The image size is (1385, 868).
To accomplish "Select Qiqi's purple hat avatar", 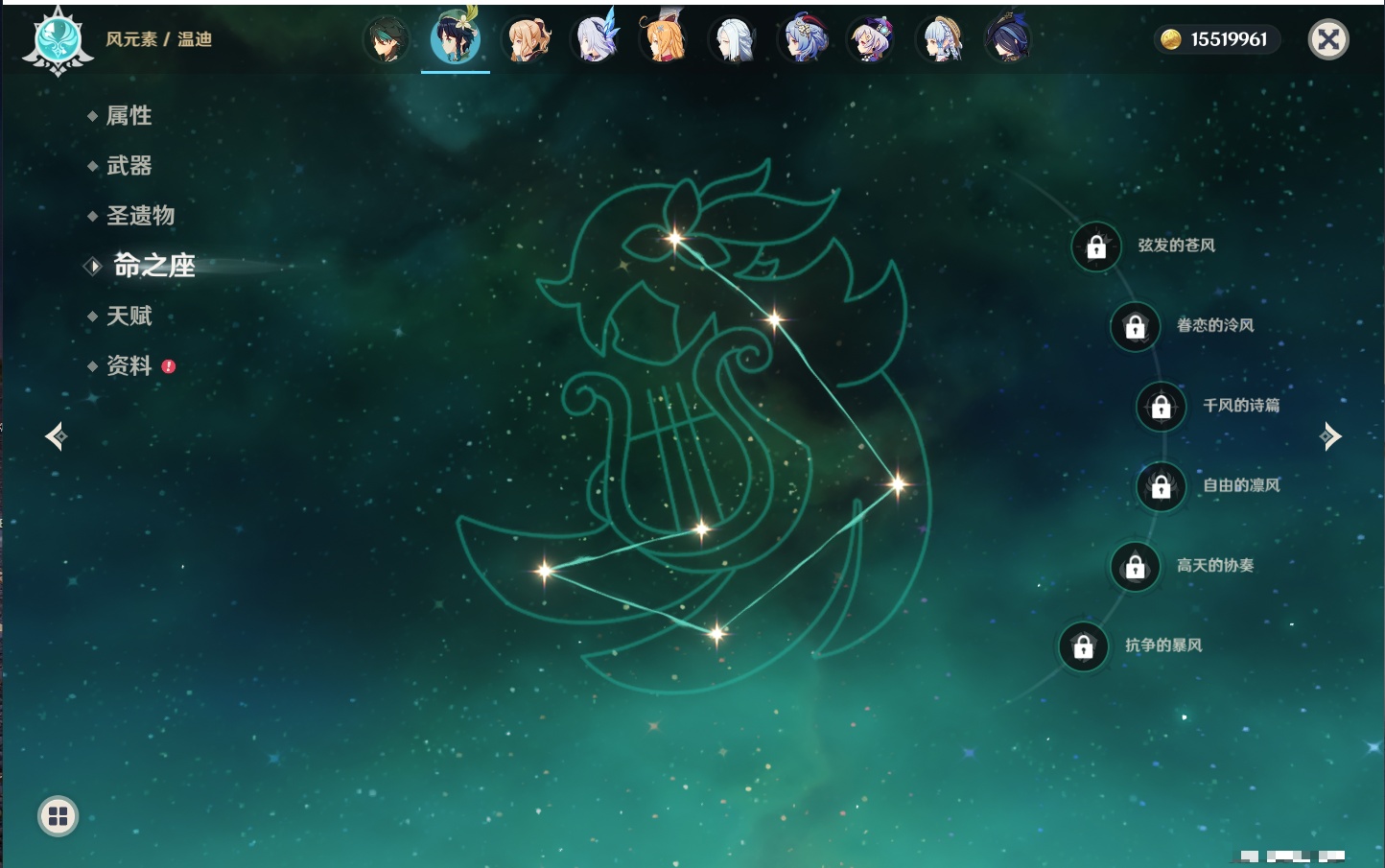I will pos(871,39).
